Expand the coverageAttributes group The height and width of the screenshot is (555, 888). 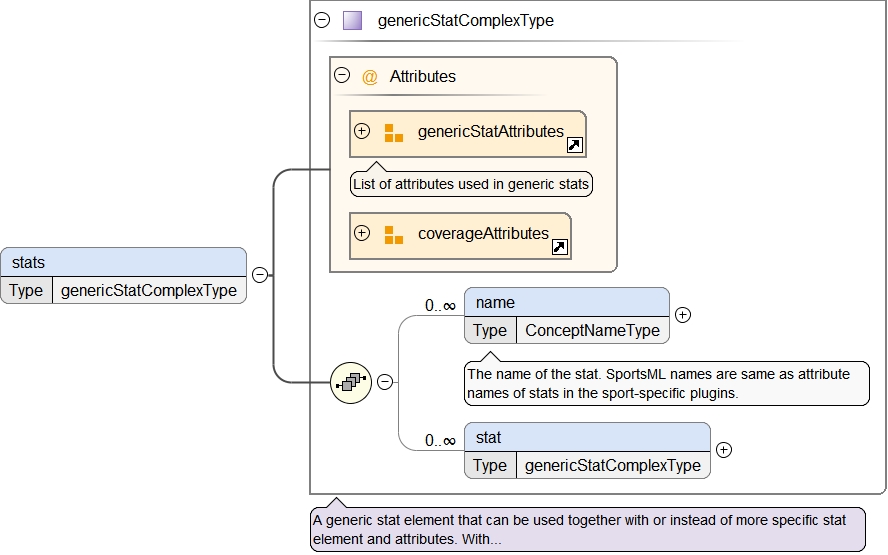pyautogui.click(x=362, y=233)
